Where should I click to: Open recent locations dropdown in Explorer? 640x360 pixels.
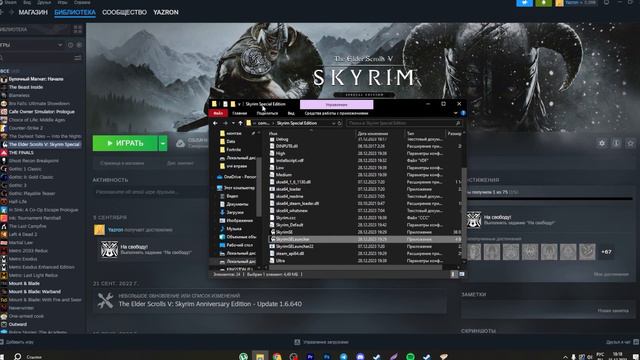click(233, 123)
